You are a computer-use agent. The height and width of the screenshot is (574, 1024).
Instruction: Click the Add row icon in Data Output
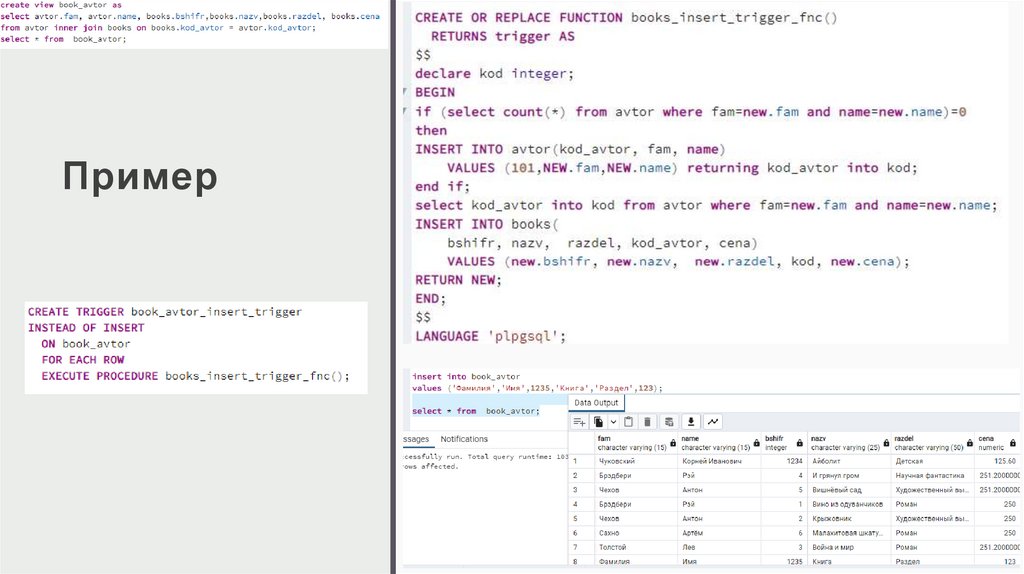(x=579, y=422)
